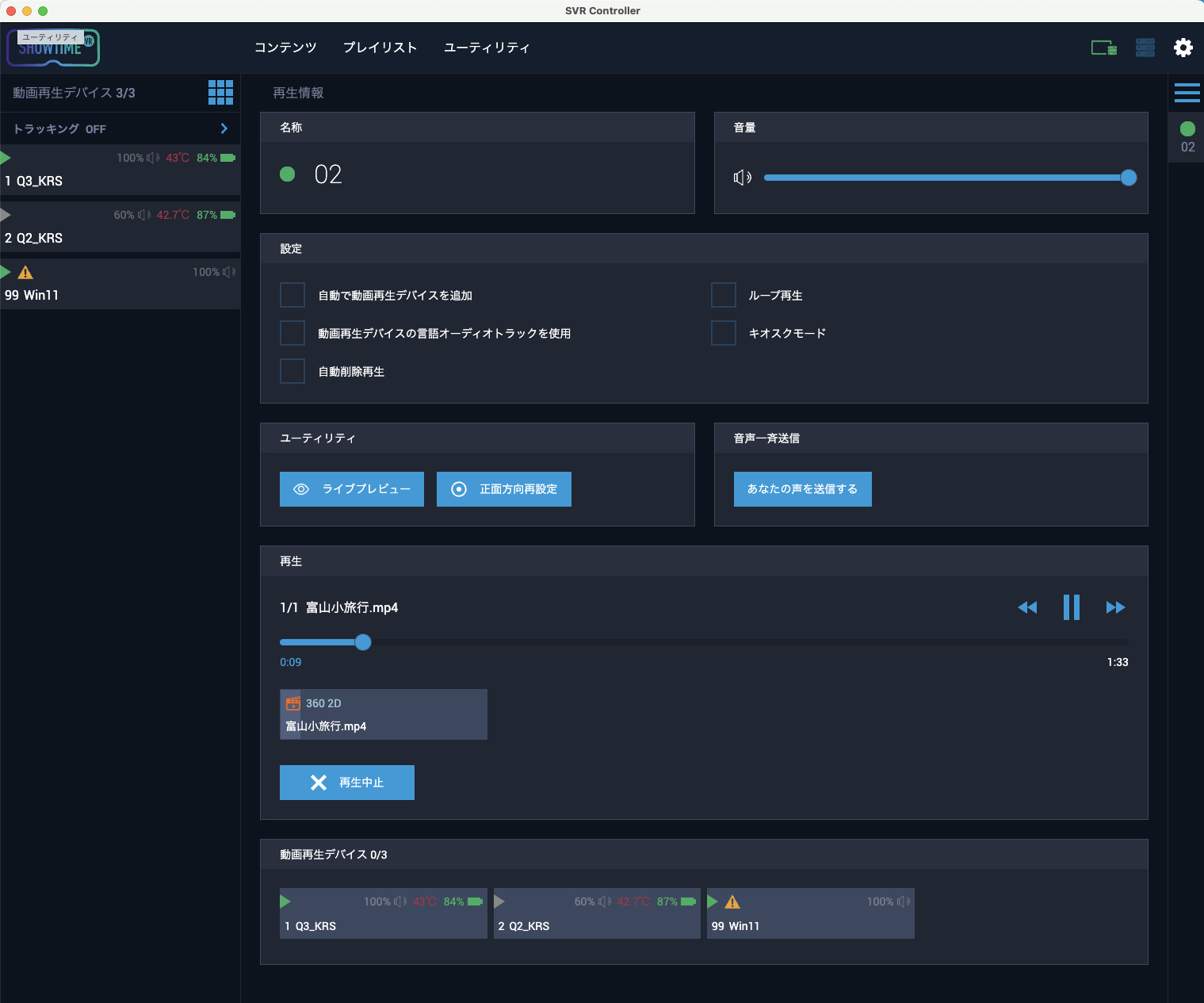Enable キオスクモード checkbox
This screenshot has width=1204, height=1003.
(x=724, y=333)
